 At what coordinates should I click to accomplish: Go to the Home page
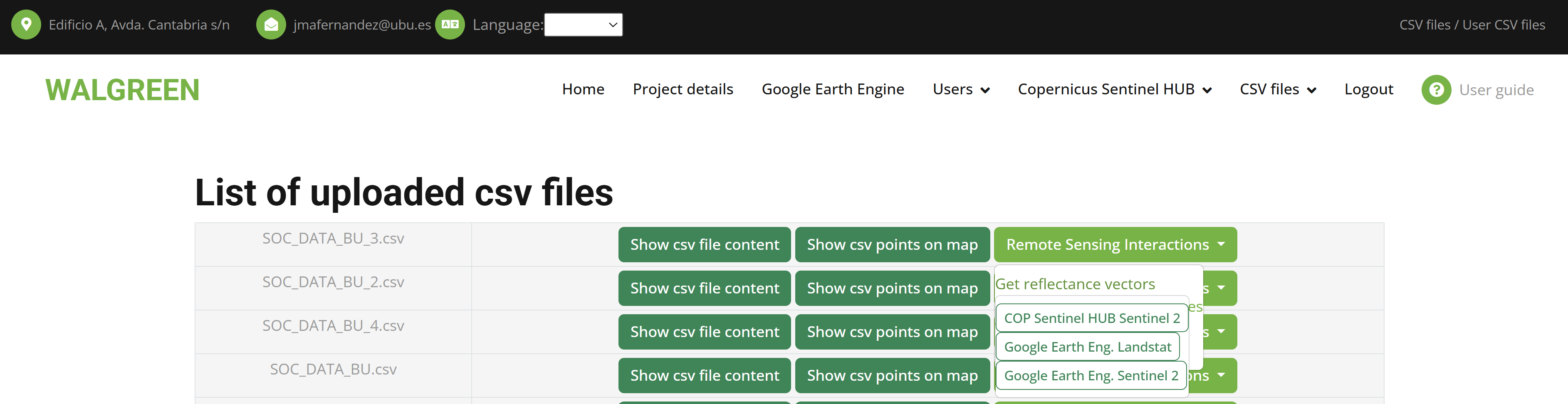(x=583, y=89)
